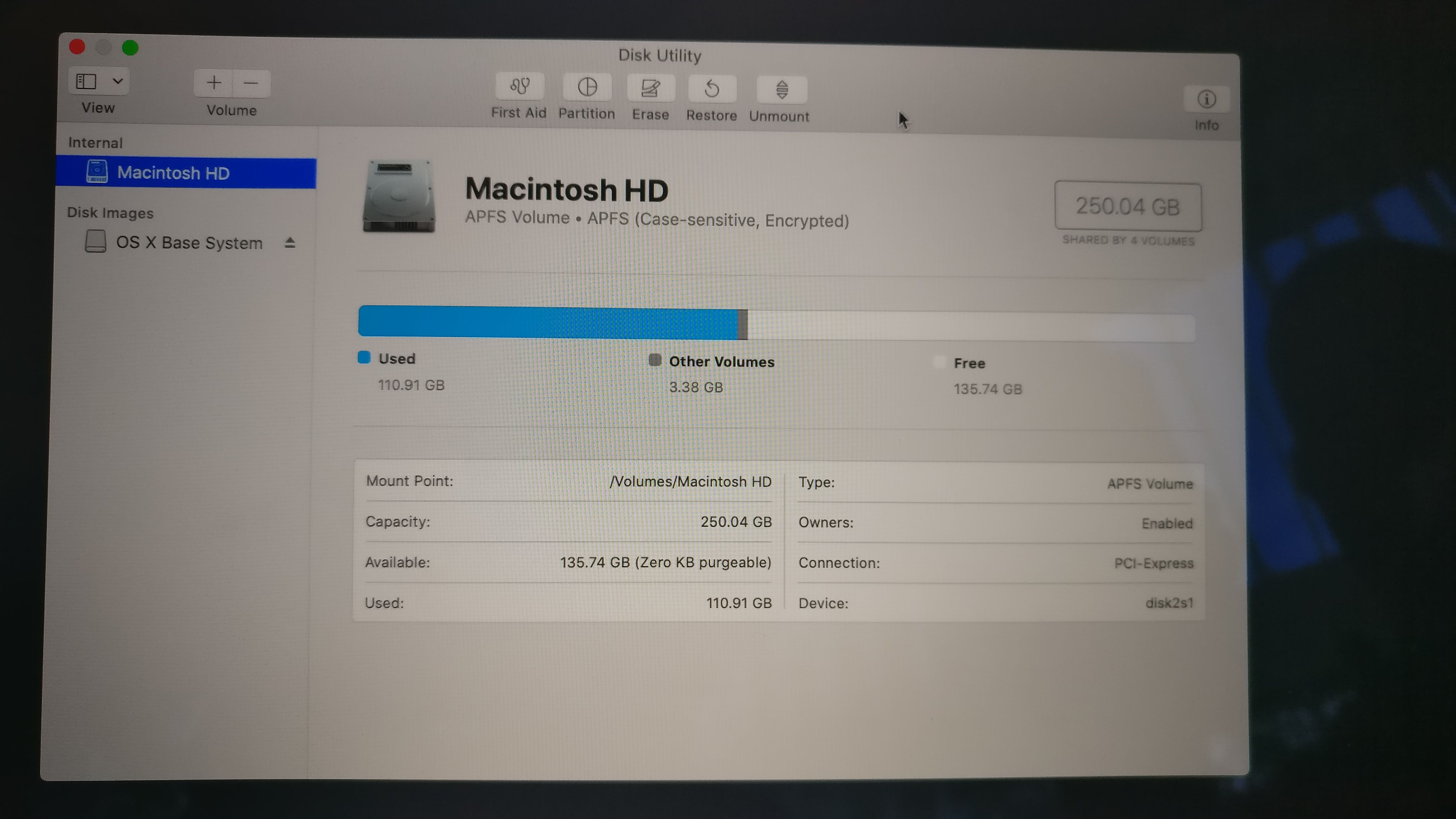Viewport: 1456px width, 819px height.
Task: Click the blue Used storage bar segment
Action: click(547, 323)
